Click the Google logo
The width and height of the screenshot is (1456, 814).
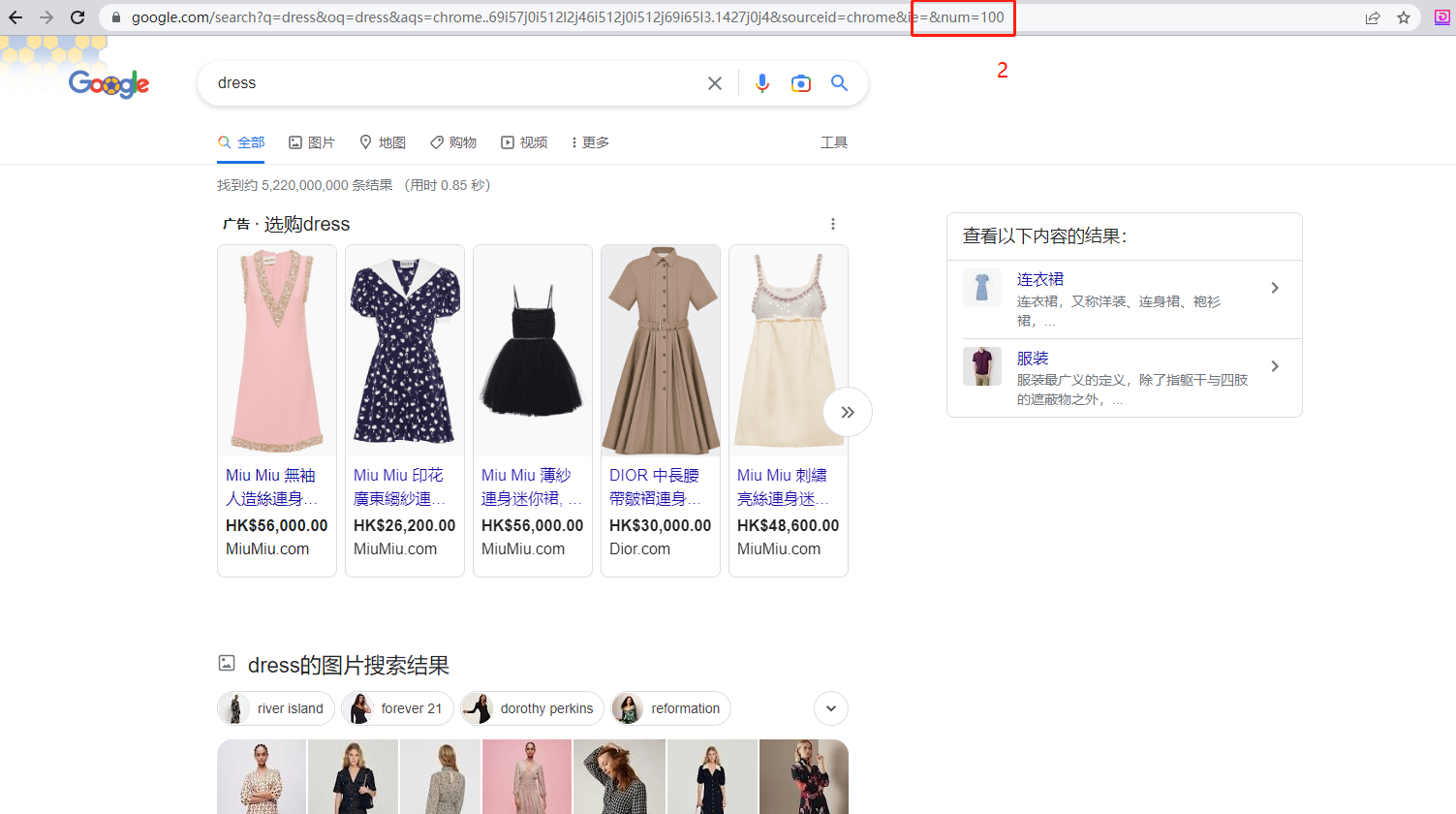pos(108,83)
